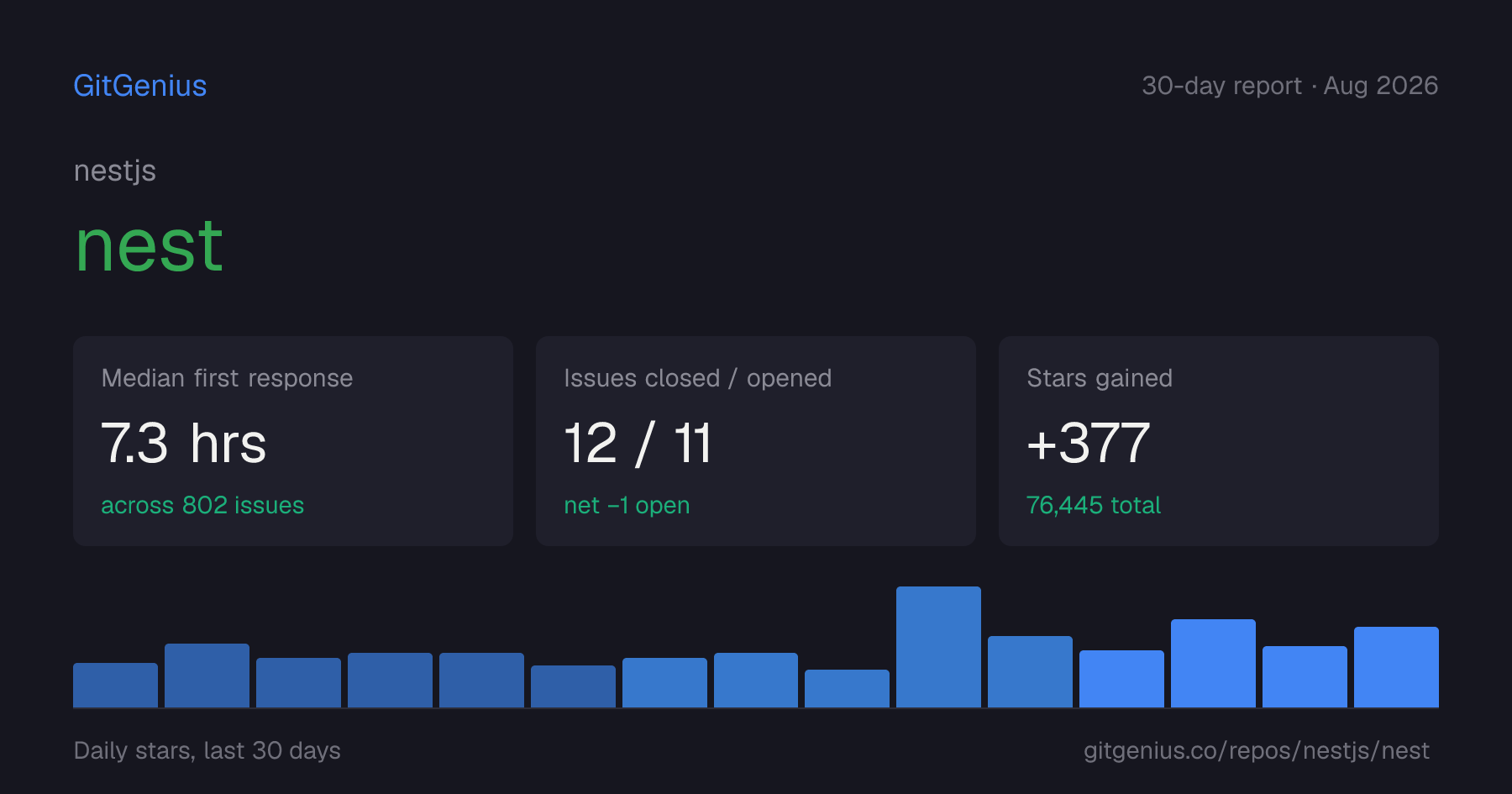Click the GitGenius brand link

pos(140,86)
